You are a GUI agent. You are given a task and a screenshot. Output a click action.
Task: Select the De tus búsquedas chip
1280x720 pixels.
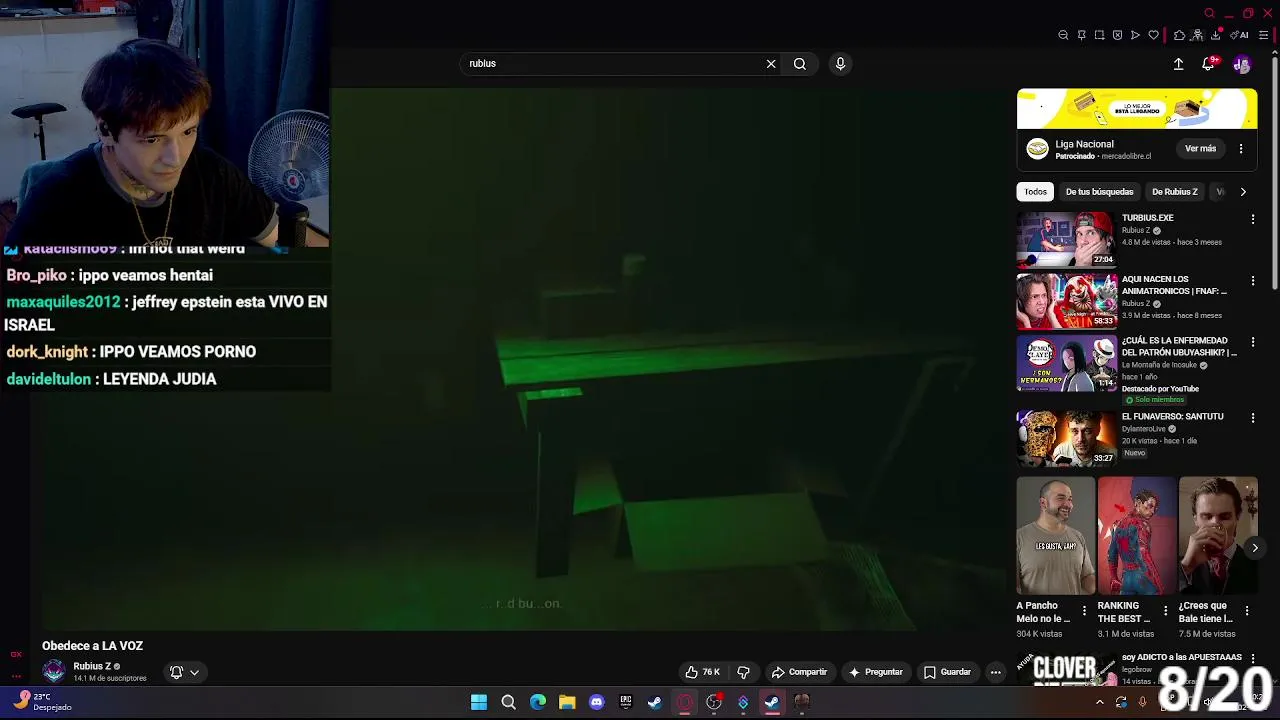click(x=1099, y=192)
